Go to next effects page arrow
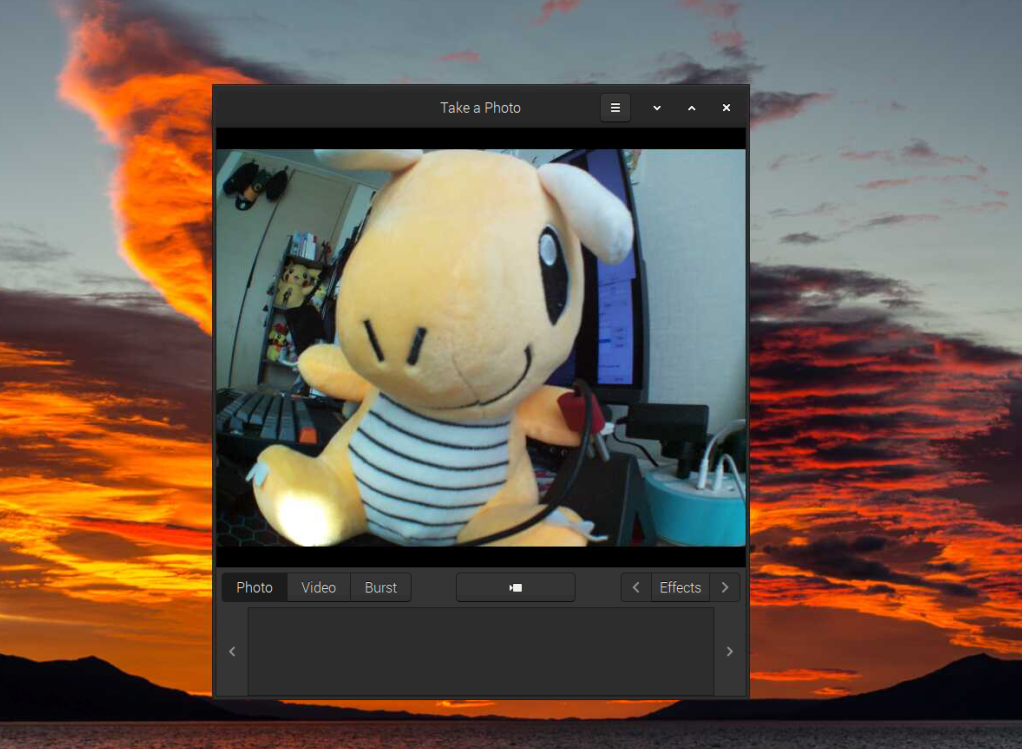Viewport: 1022px width, 749px height. [x=725, y=587]
